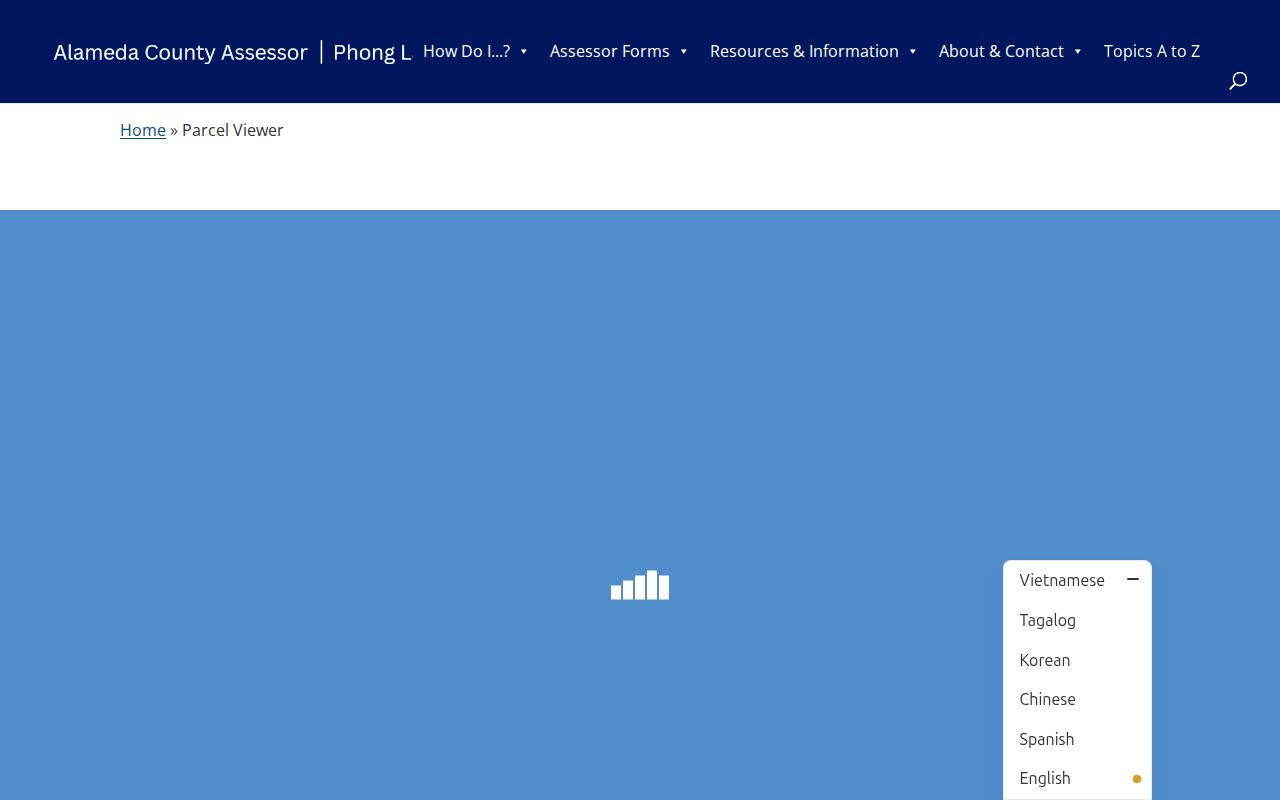This screenshot has width=1280, height=800.
Task: Click the Home breadcrumb link
Action: tap(143, 130)
